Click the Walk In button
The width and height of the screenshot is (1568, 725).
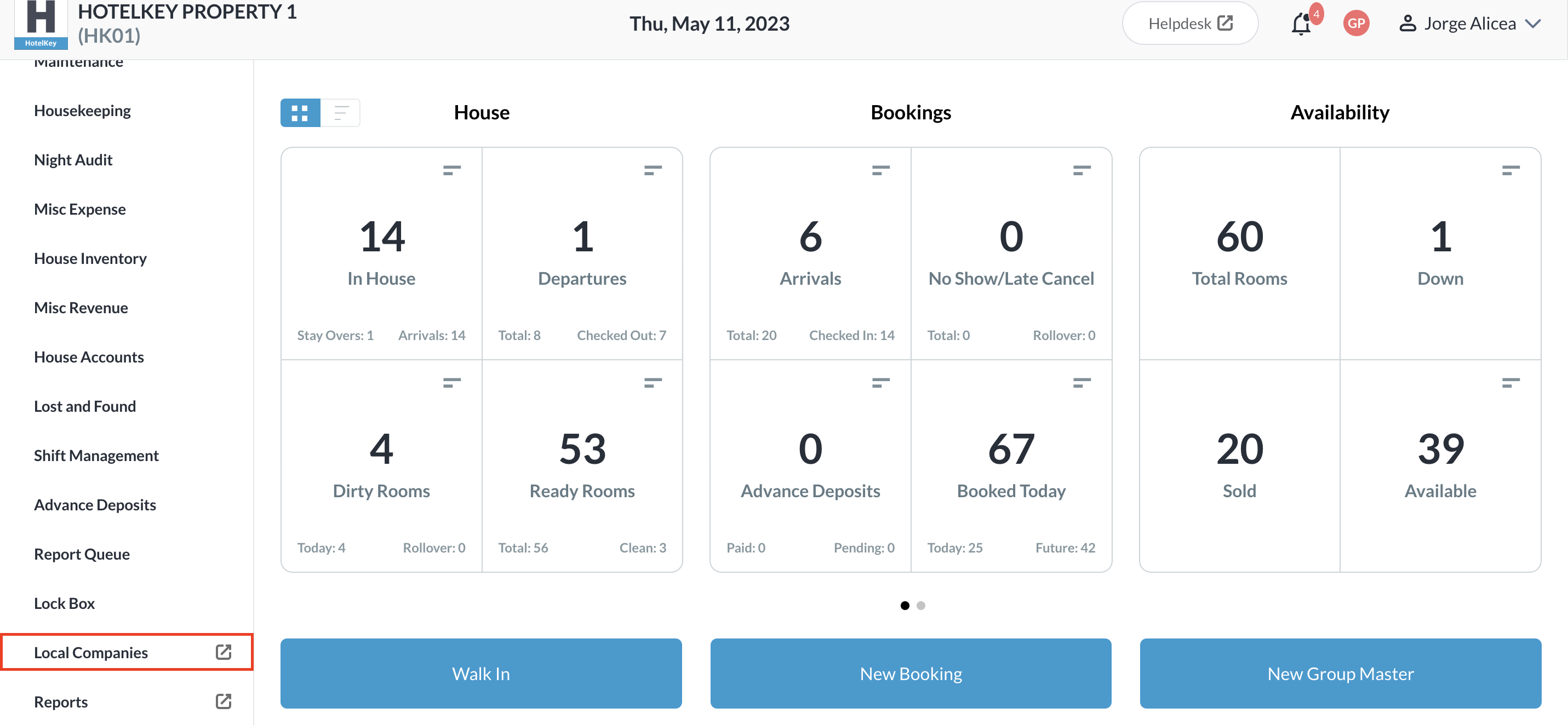click(x=481, y=674)
